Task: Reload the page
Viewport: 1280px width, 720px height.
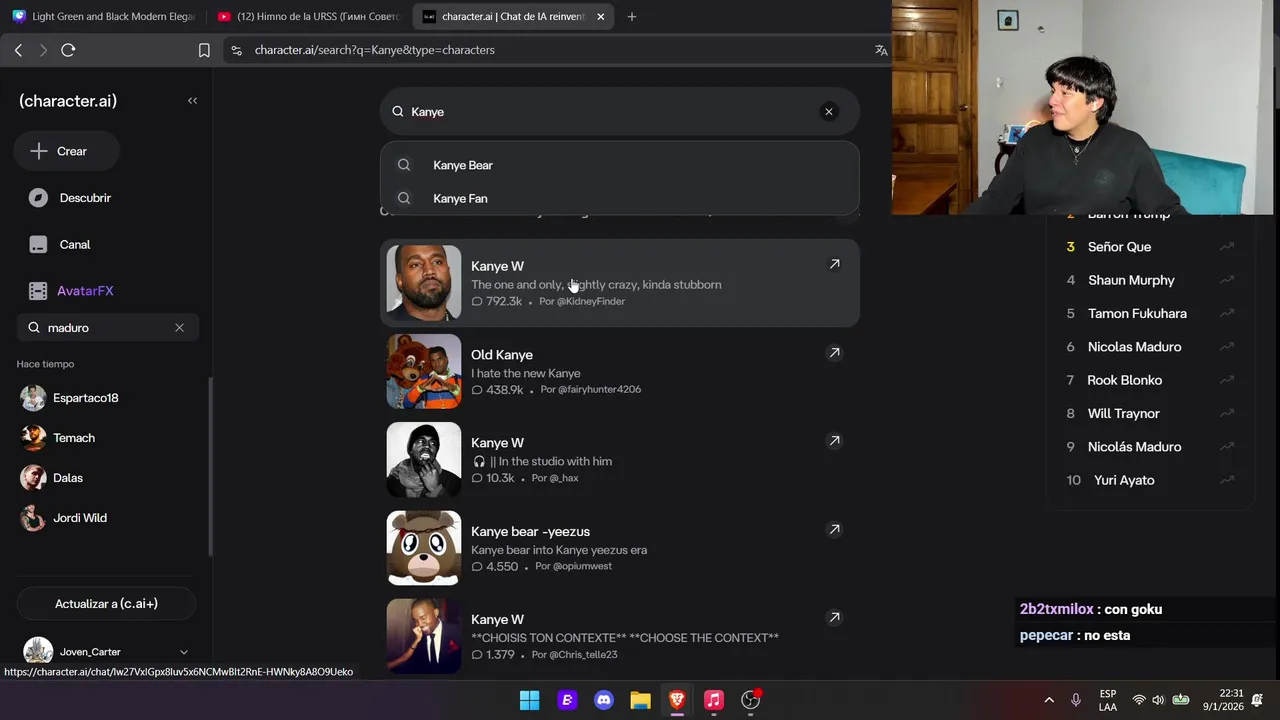Action: point(68,50)
